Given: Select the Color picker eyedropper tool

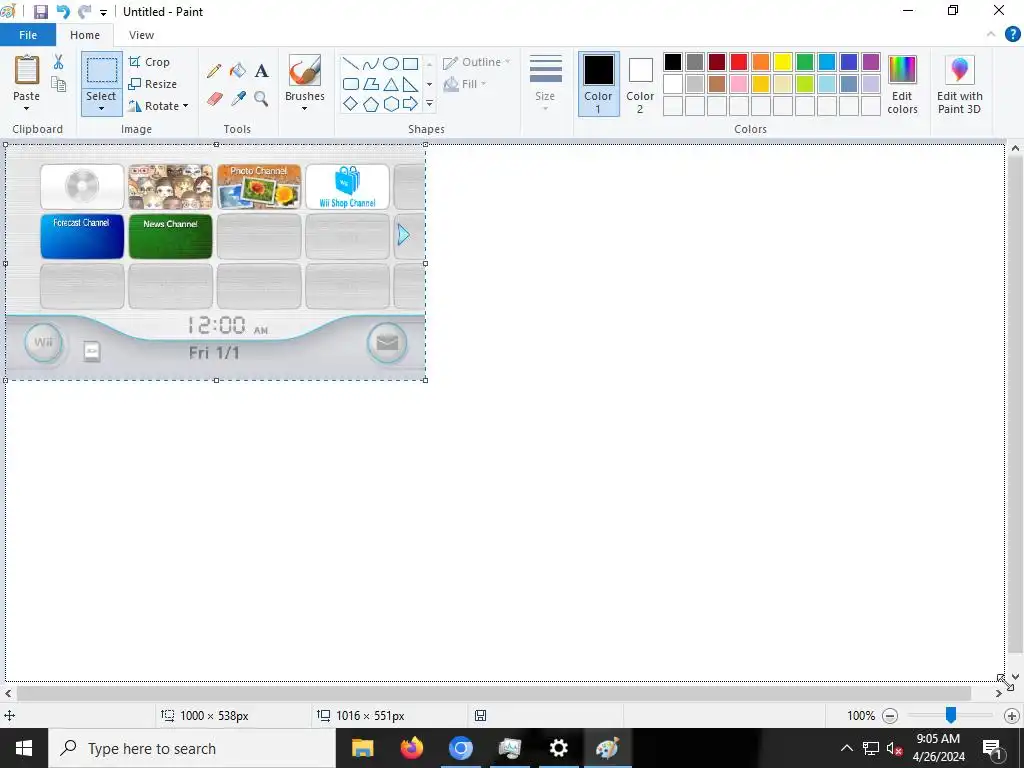Looking at the screenshot, I should pyautogui.click(x=238, y=99).
